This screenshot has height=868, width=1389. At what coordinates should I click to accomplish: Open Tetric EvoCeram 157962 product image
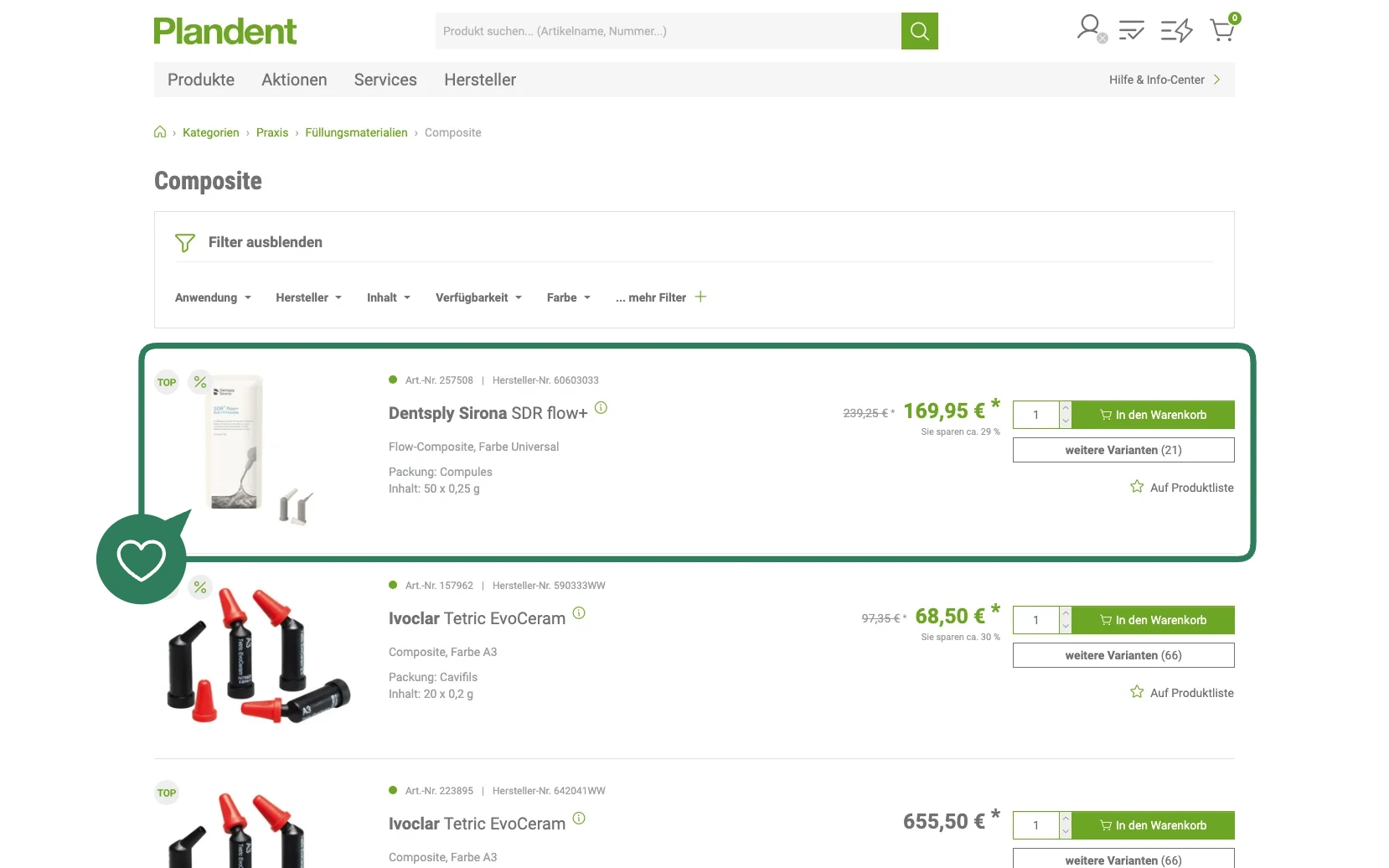[x=258, y=655]
